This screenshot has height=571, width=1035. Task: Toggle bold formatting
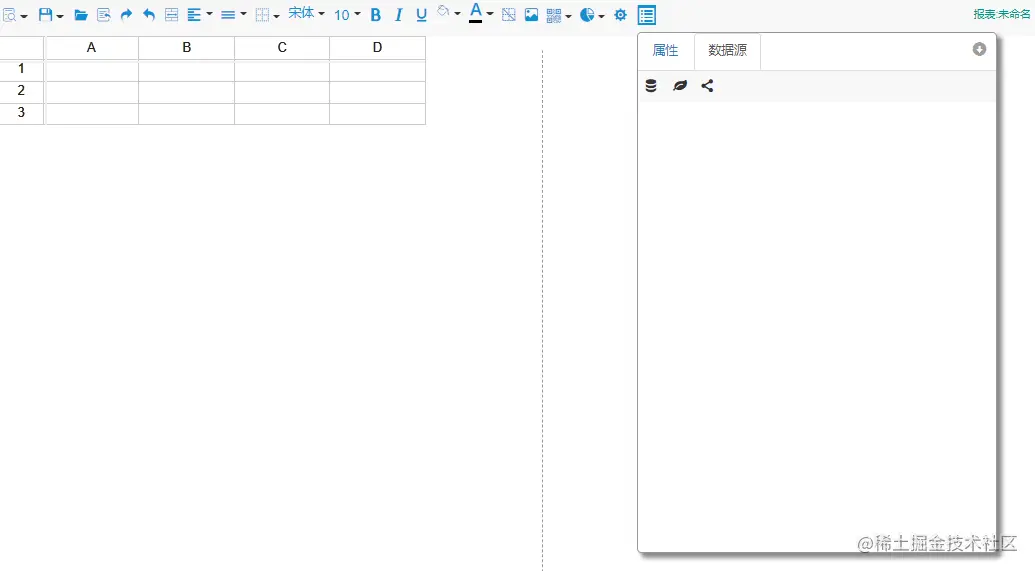(376, 15)
